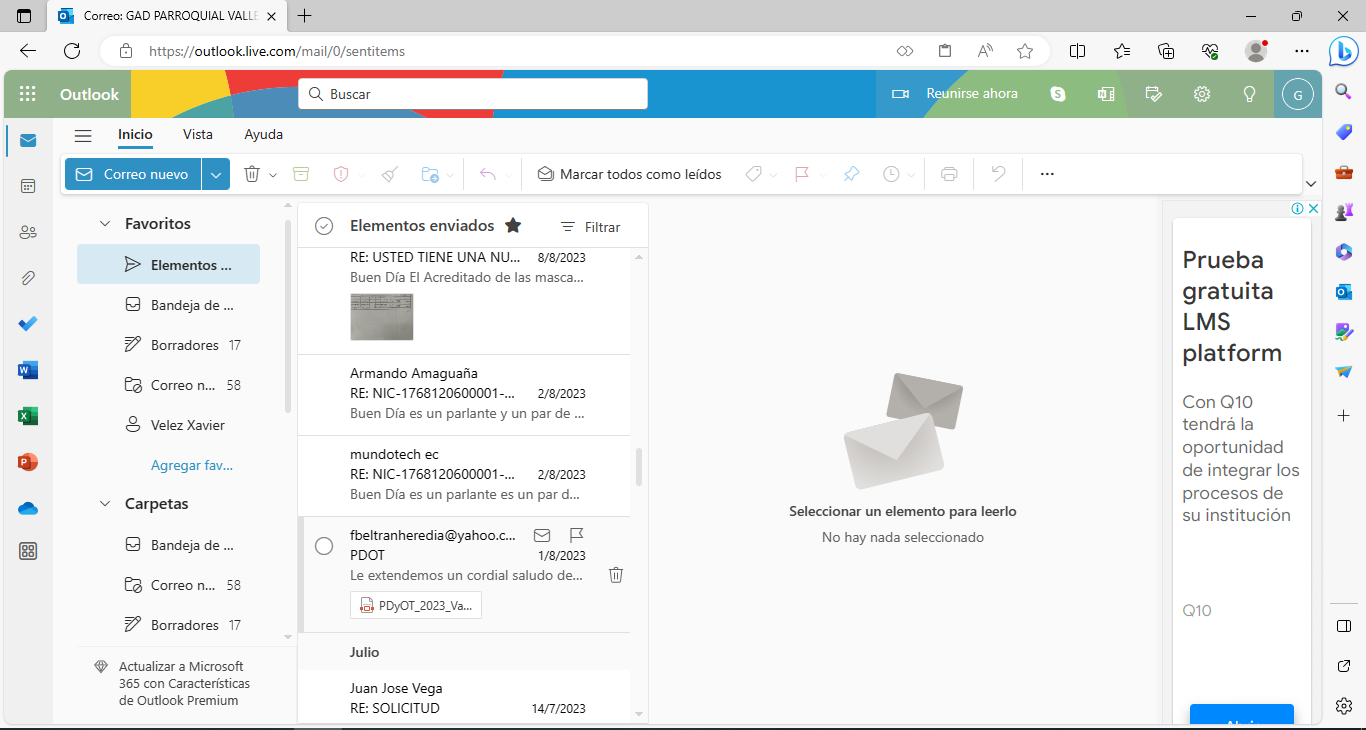The width and height of the screenshot is (1366, 730).
Task: Open the Skype icon in header
Action: click(x=1058, y=94)
